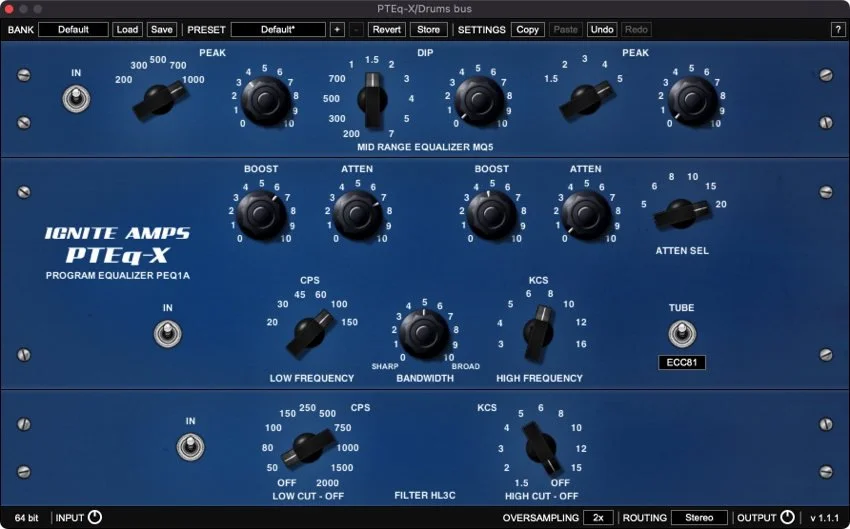Click the Ignite Amps PTEq-X logo
Viewport: 850px width, 529px height.
[x=117, y=245]
